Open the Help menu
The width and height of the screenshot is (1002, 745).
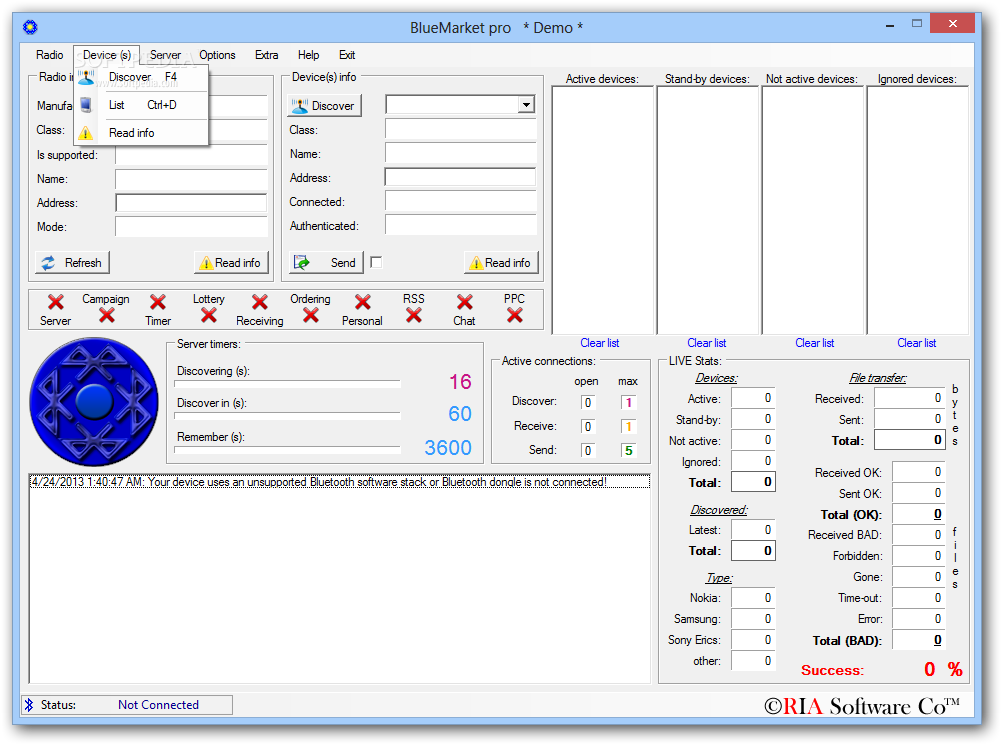(x=308, y=55)
